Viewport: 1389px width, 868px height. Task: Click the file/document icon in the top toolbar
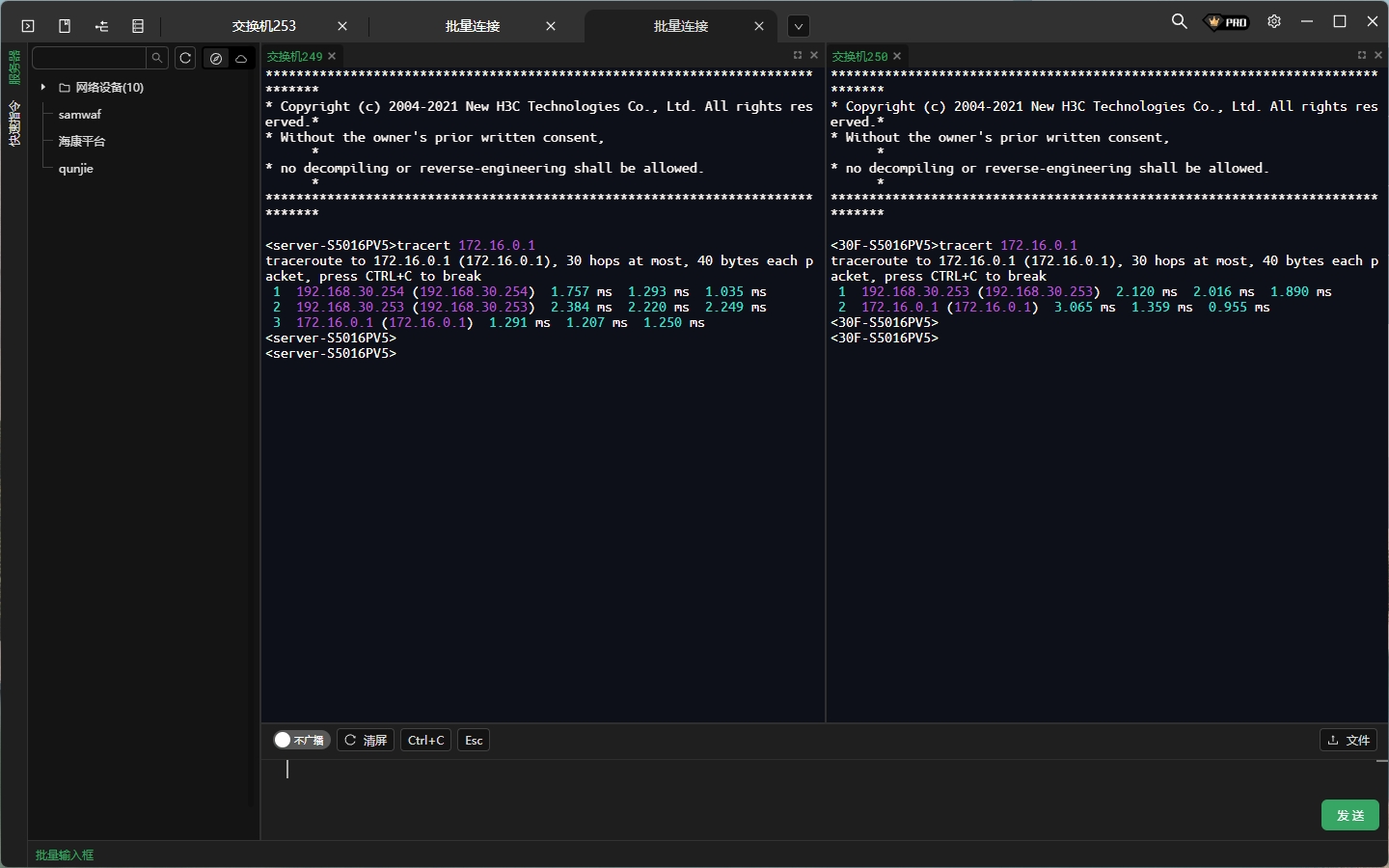[x=65, y=26]
